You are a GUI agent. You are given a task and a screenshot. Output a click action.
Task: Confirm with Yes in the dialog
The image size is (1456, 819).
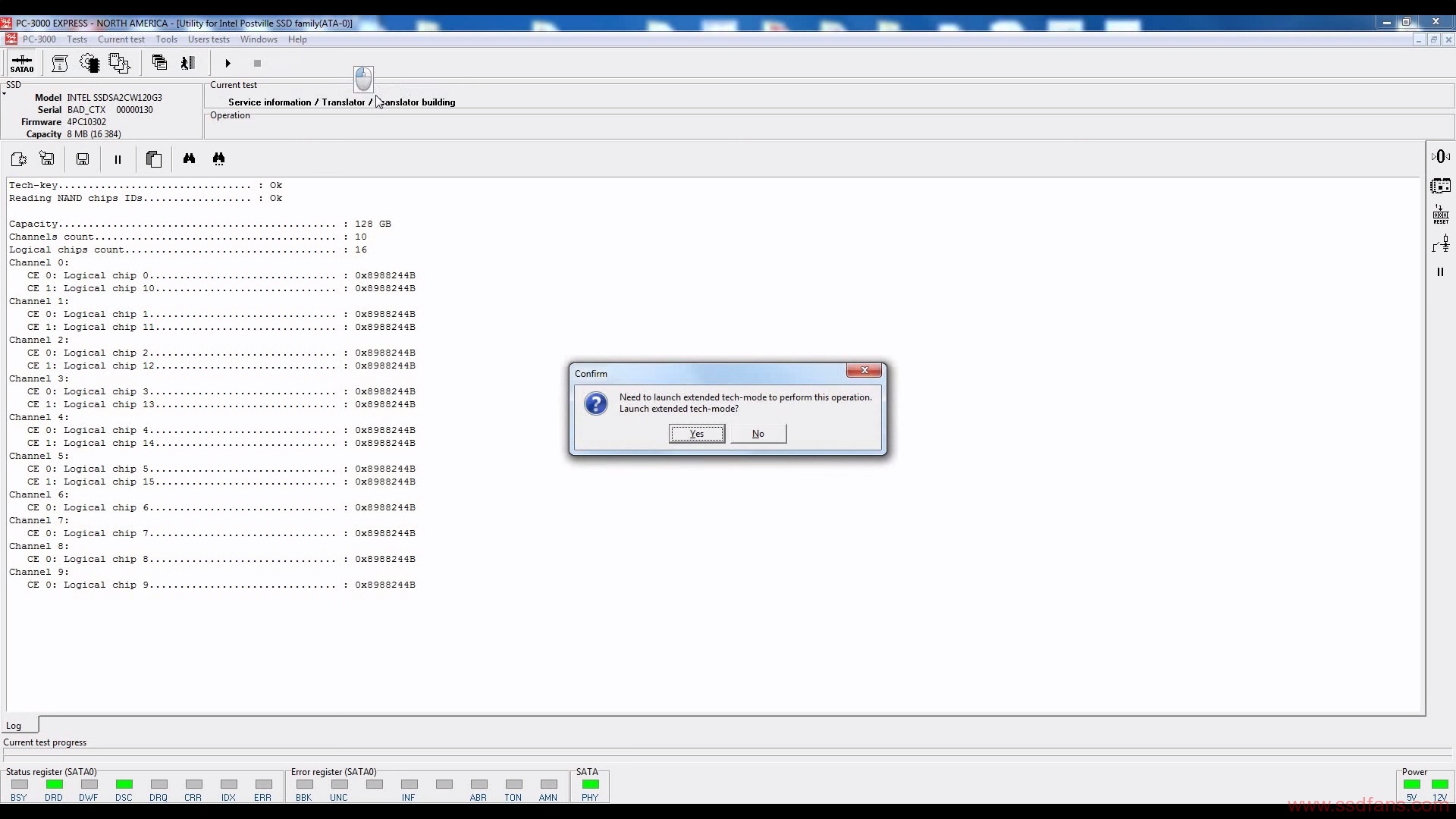(x=697, y=434)
